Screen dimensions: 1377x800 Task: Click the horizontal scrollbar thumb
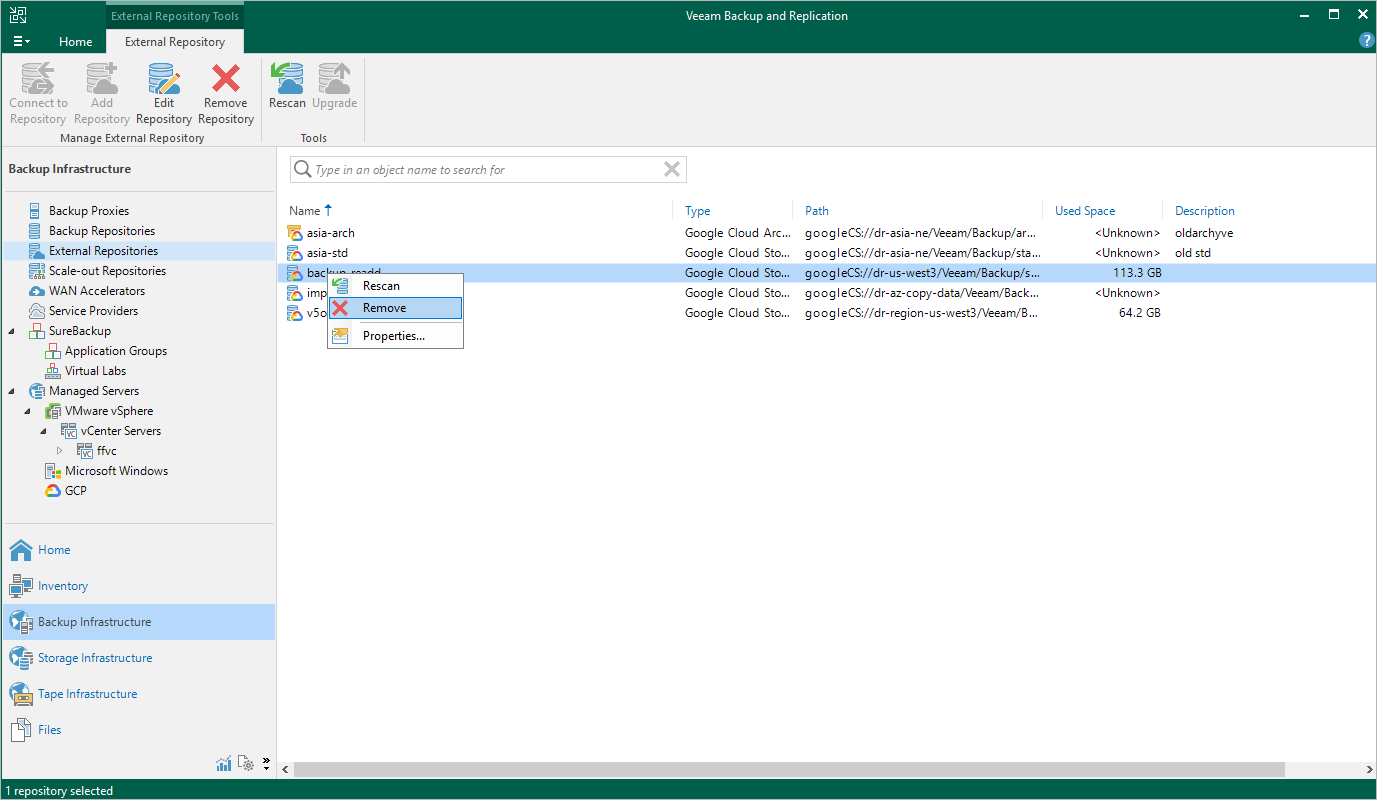[x=789, y=769]
